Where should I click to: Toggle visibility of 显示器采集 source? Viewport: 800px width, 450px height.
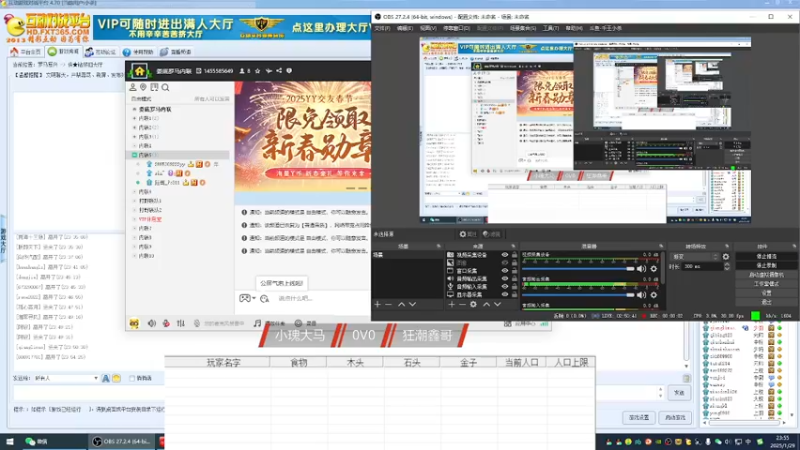[x=505, y=294]
